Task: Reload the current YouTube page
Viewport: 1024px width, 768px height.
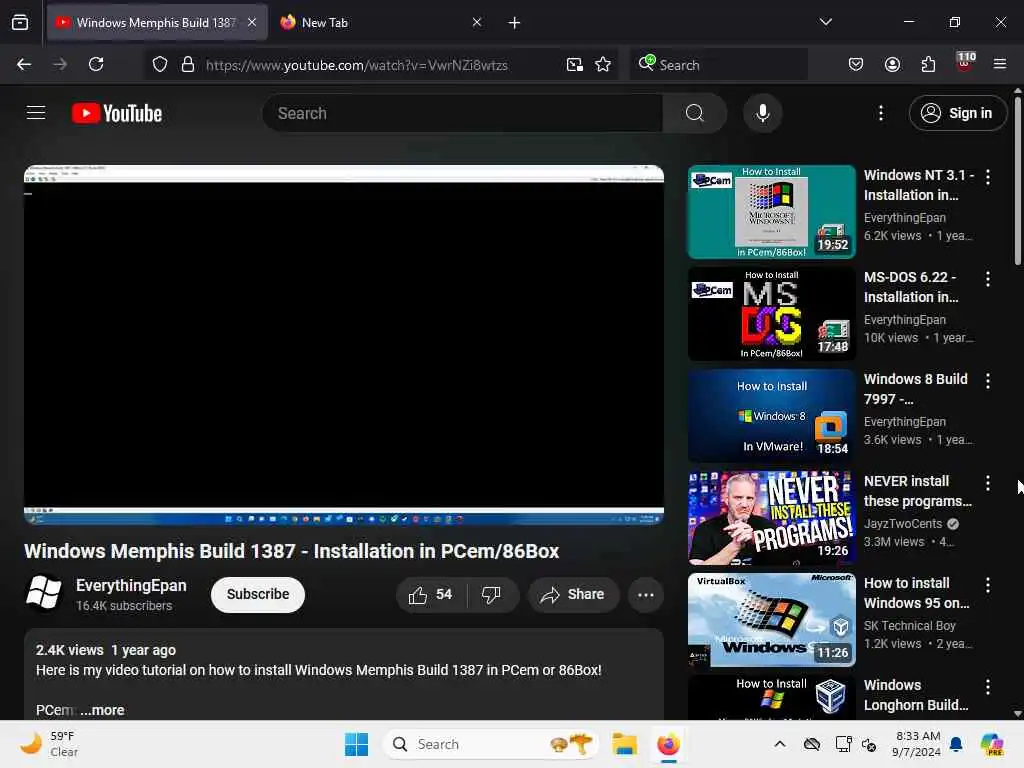Action: click(x=96, y=64)
